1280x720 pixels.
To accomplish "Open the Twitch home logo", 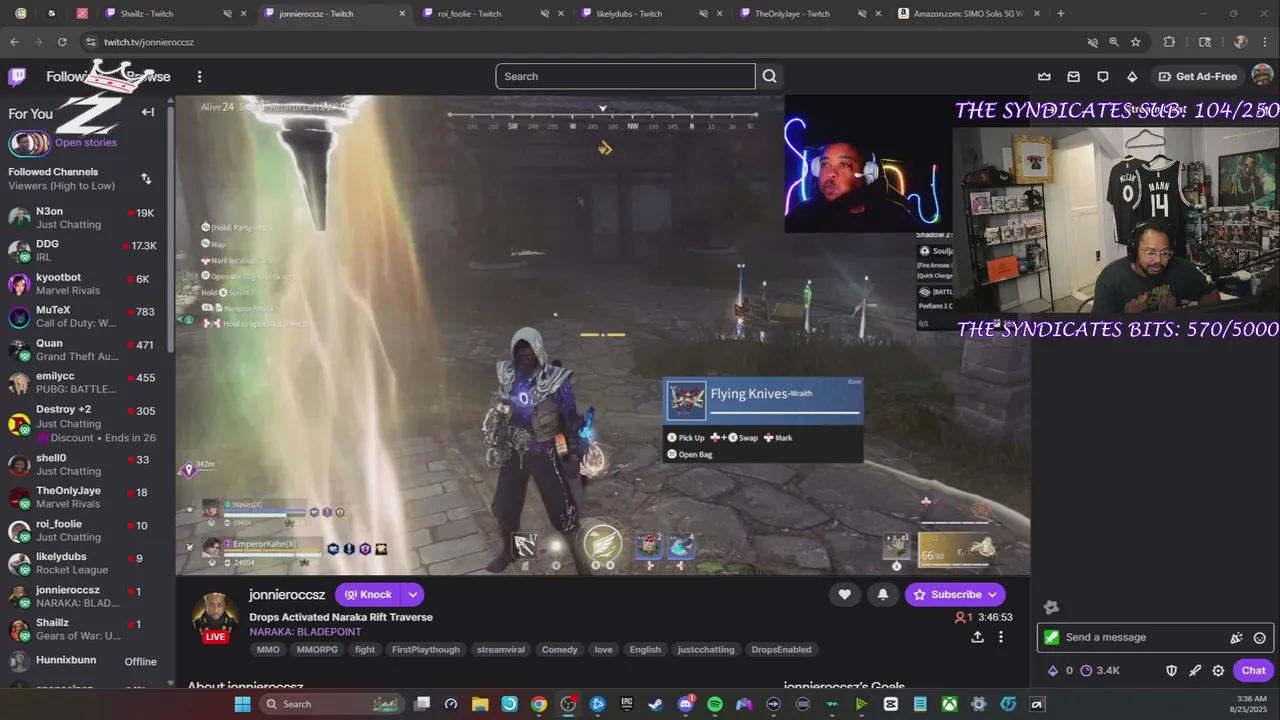I will pos(17,76).
